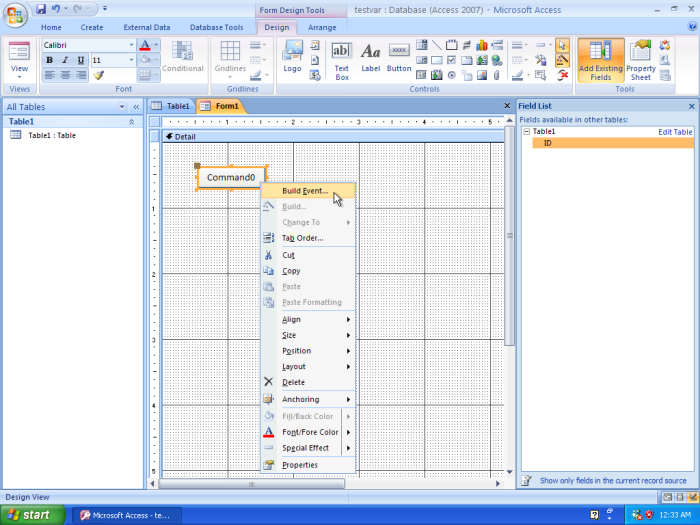Open the font color dropdown arrow
Image resolution: width=700 pixels, height=525 pixels.
pyautogui.click(x=156, y=45)
